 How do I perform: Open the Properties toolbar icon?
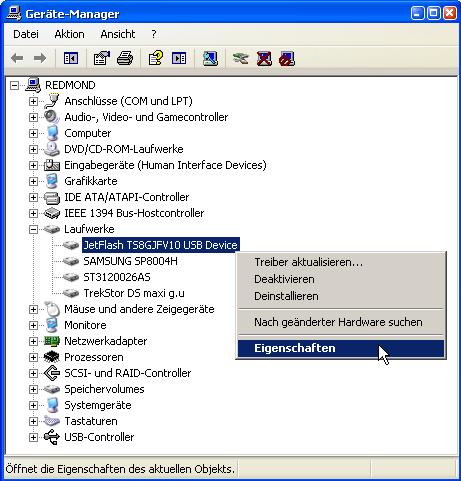pyautogui.click(x=102, y=58)
